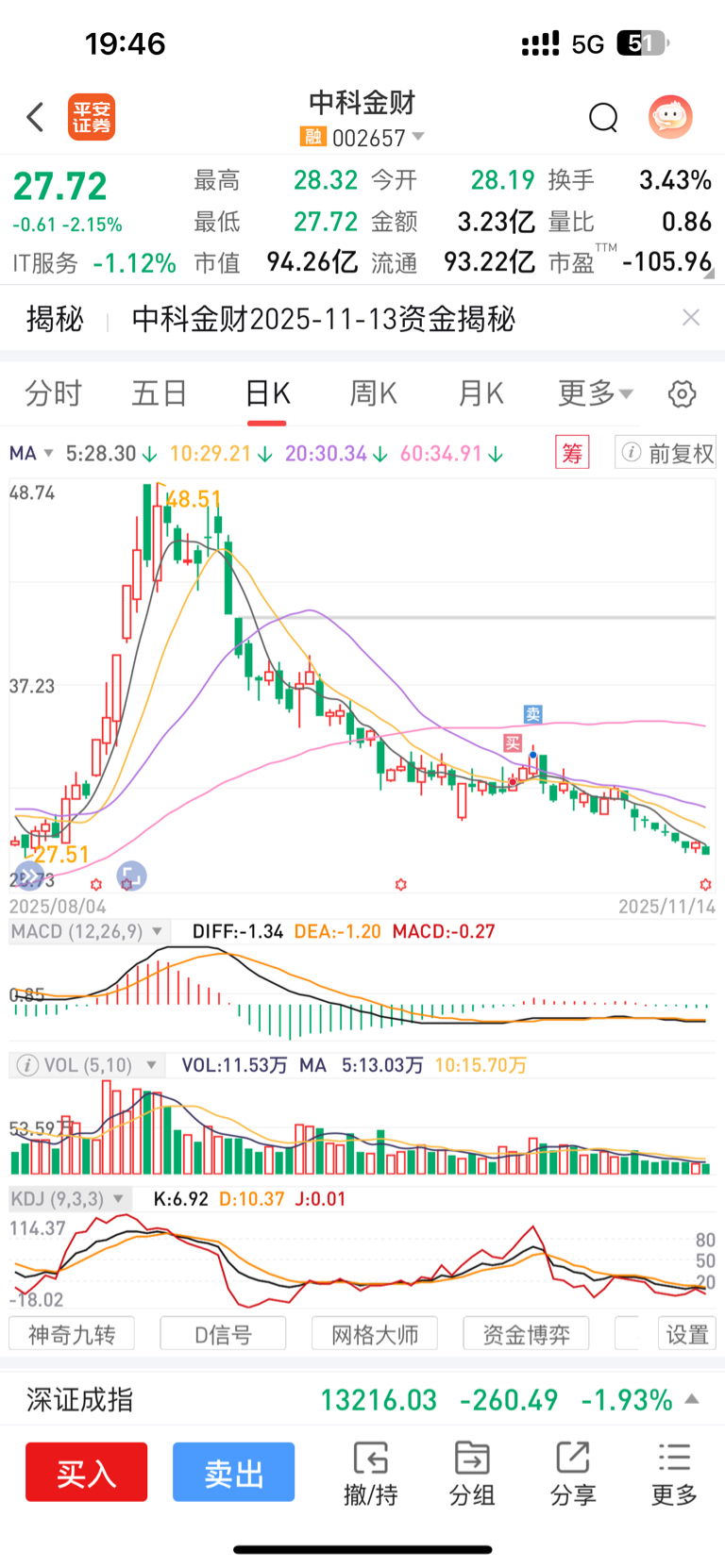Tap the blue 卖 sell marker on chart

[533, 714]
